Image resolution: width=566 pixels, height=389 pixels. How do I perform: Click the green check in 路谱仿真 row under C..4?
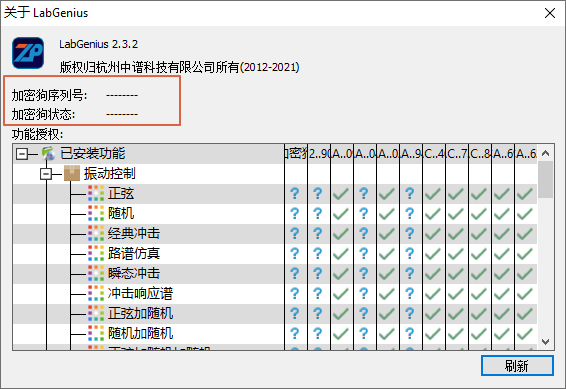pyautogui.click(x=432, y=254)
